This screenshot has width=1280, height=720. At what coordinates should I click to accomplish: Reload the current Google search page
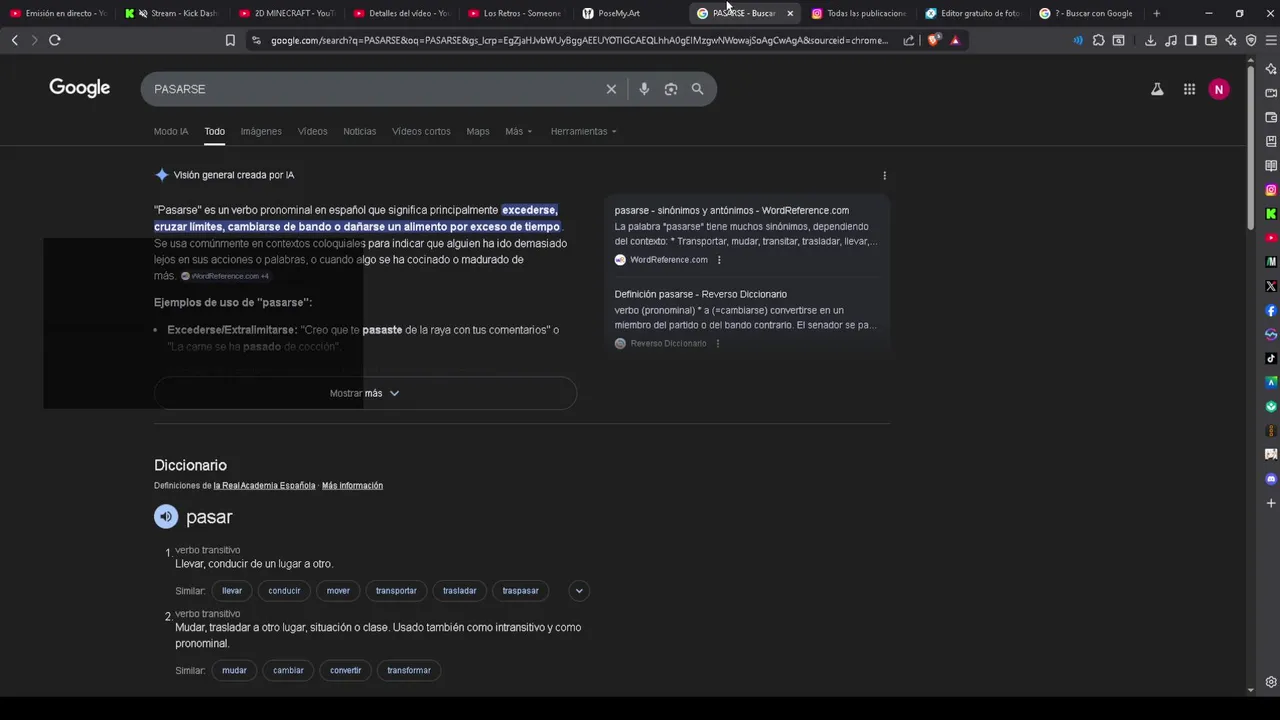(55, 40)
